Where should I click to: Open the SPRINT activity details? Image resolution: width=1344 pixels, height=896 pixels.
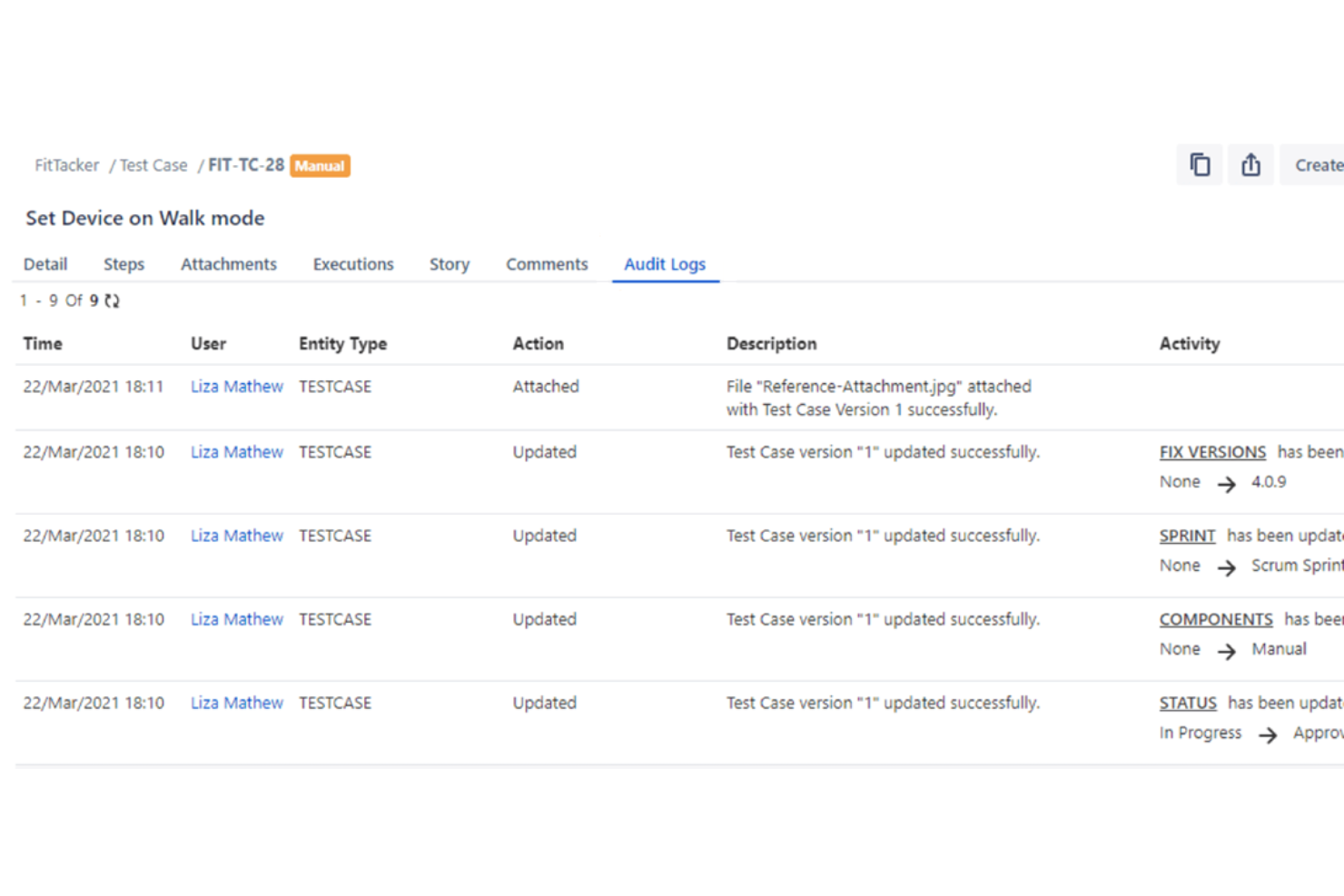coord(1187,536)
